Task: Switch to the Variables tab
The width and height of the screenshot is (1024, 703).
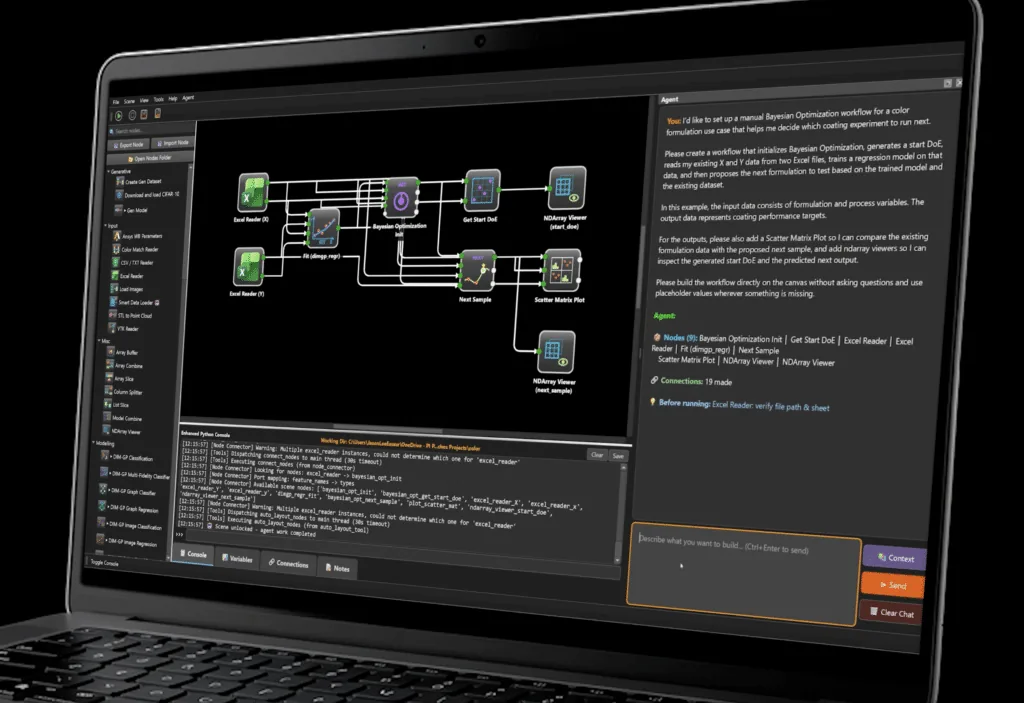Action: (237, 559)
